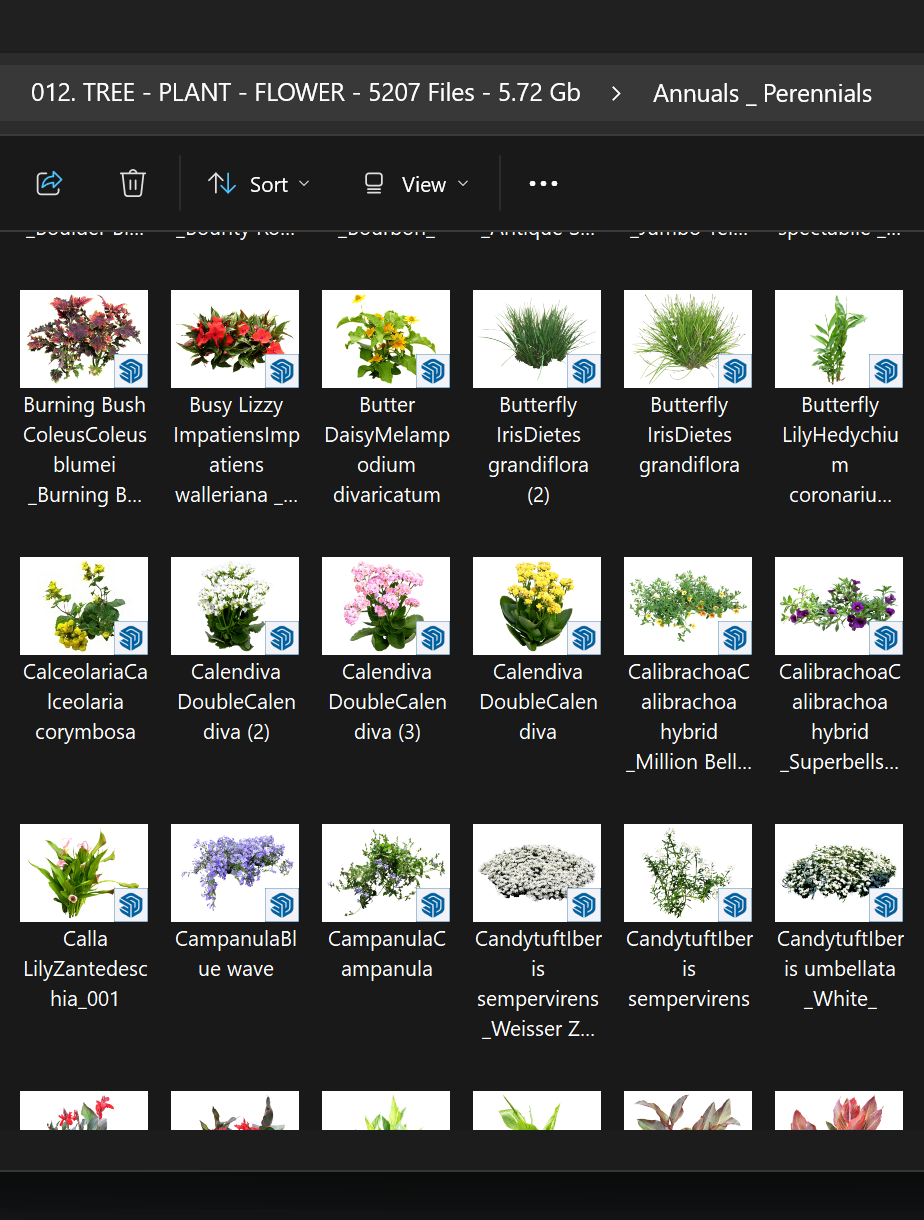Select the plain Candytuft Iberis sempervirens thumbnail

[x=688, y=873]
